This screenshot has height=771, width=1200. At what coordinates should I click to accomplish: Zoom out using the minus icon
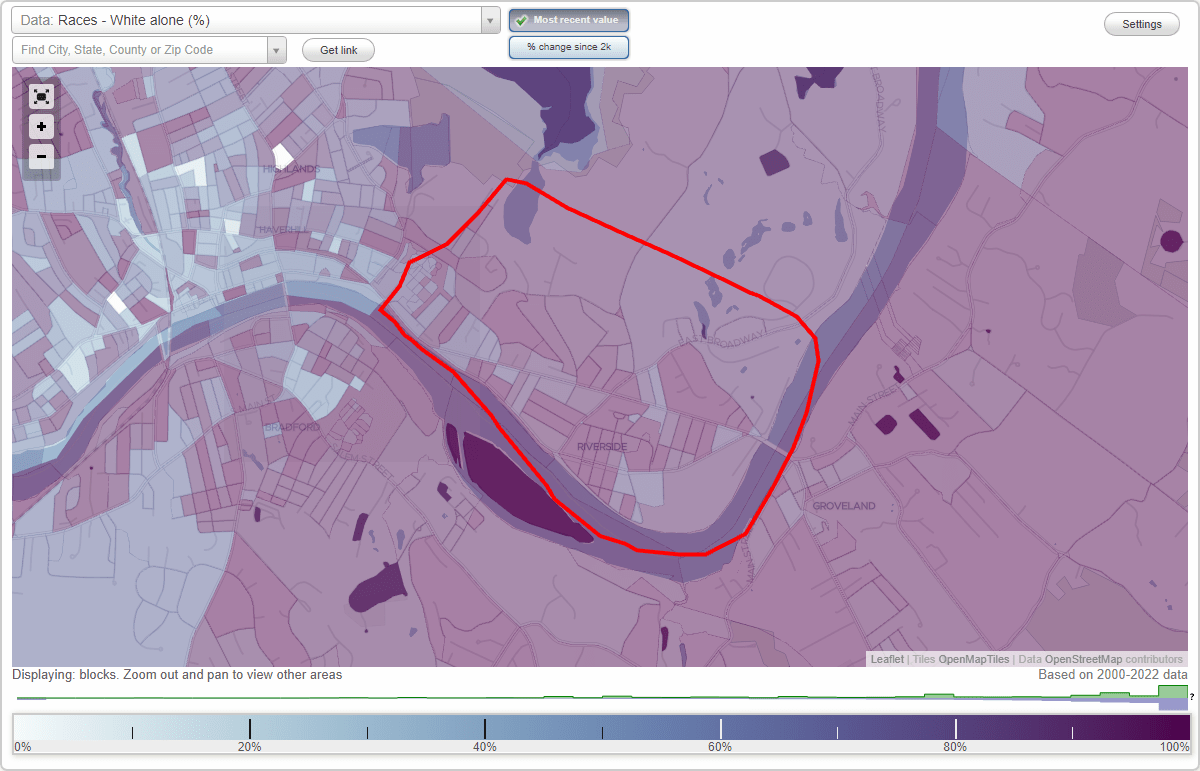pyautogui.click(x=41, y=157)
